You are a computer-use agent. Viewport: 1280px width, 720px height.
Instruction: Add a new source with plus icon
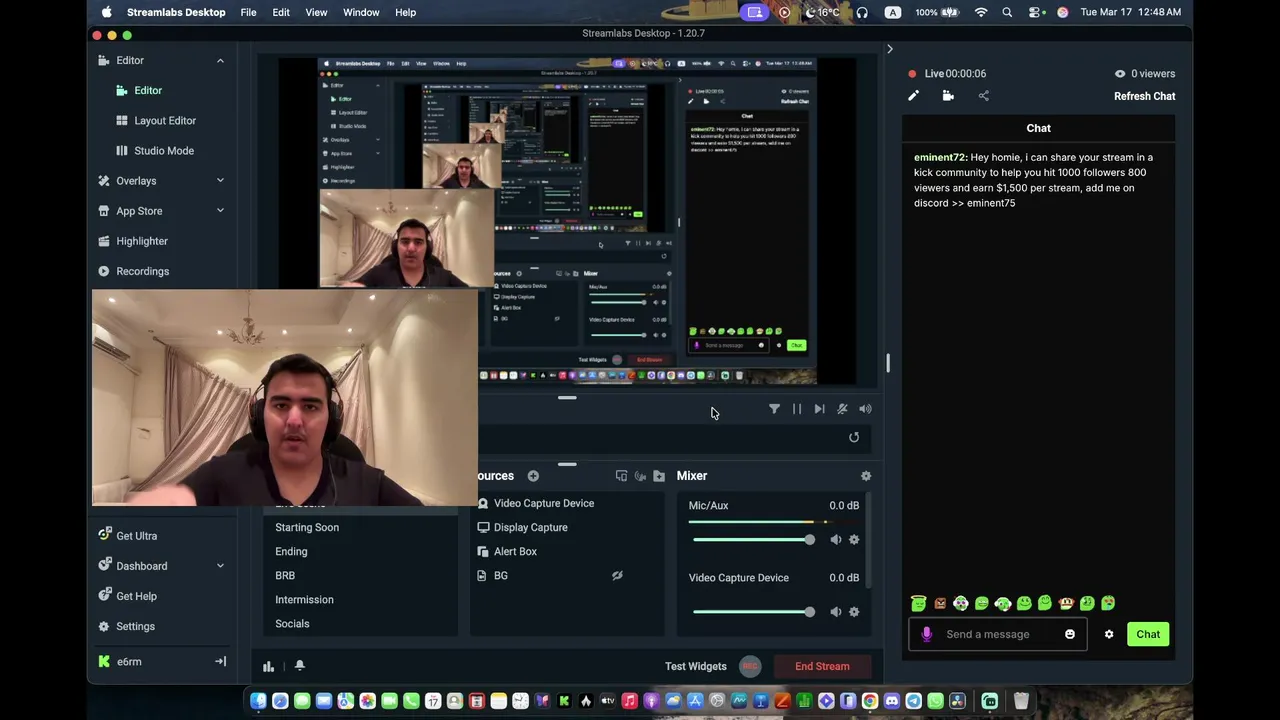(533, 476)
